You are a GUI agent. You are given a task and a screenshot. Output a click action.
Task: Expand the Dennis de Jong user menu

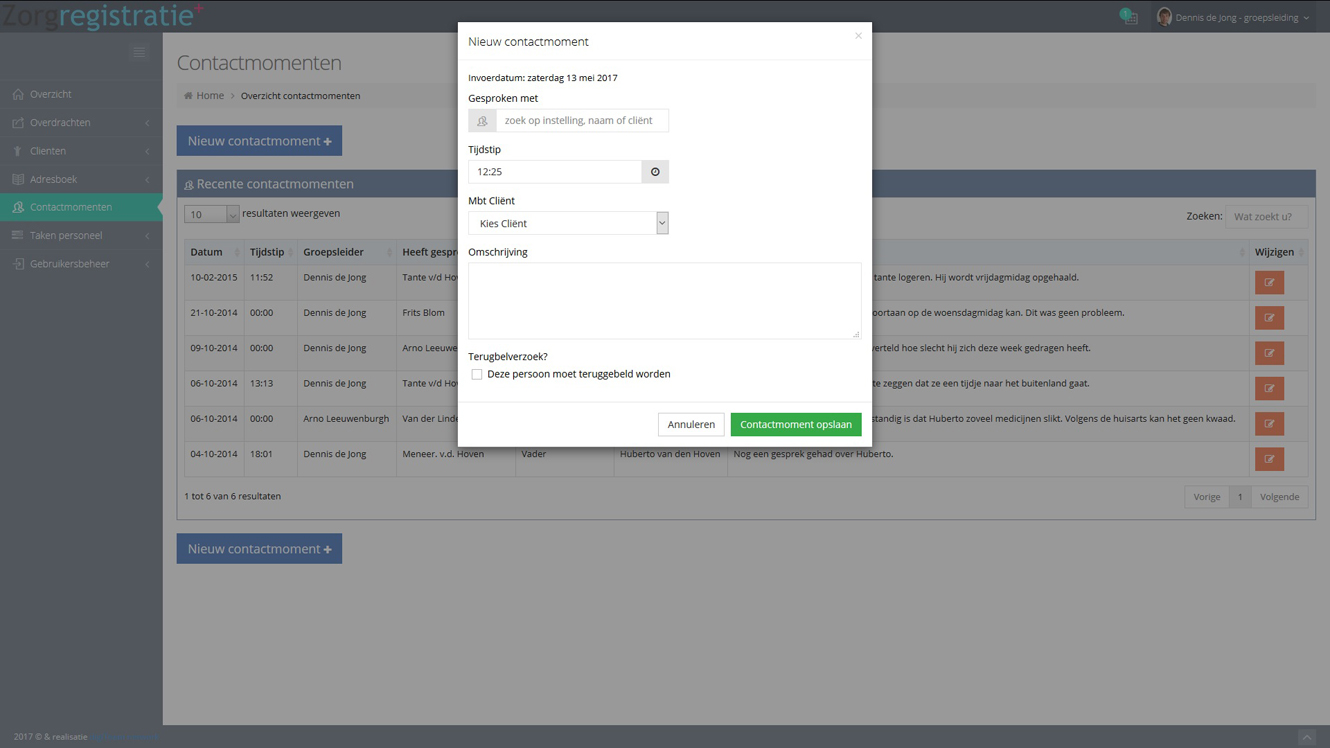pos(1233,17)
